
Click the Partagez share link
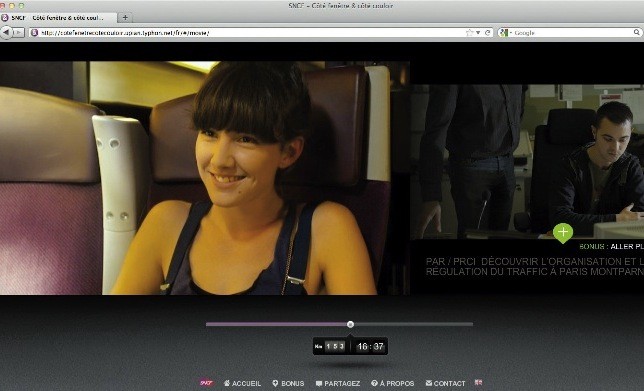point(338,383)
